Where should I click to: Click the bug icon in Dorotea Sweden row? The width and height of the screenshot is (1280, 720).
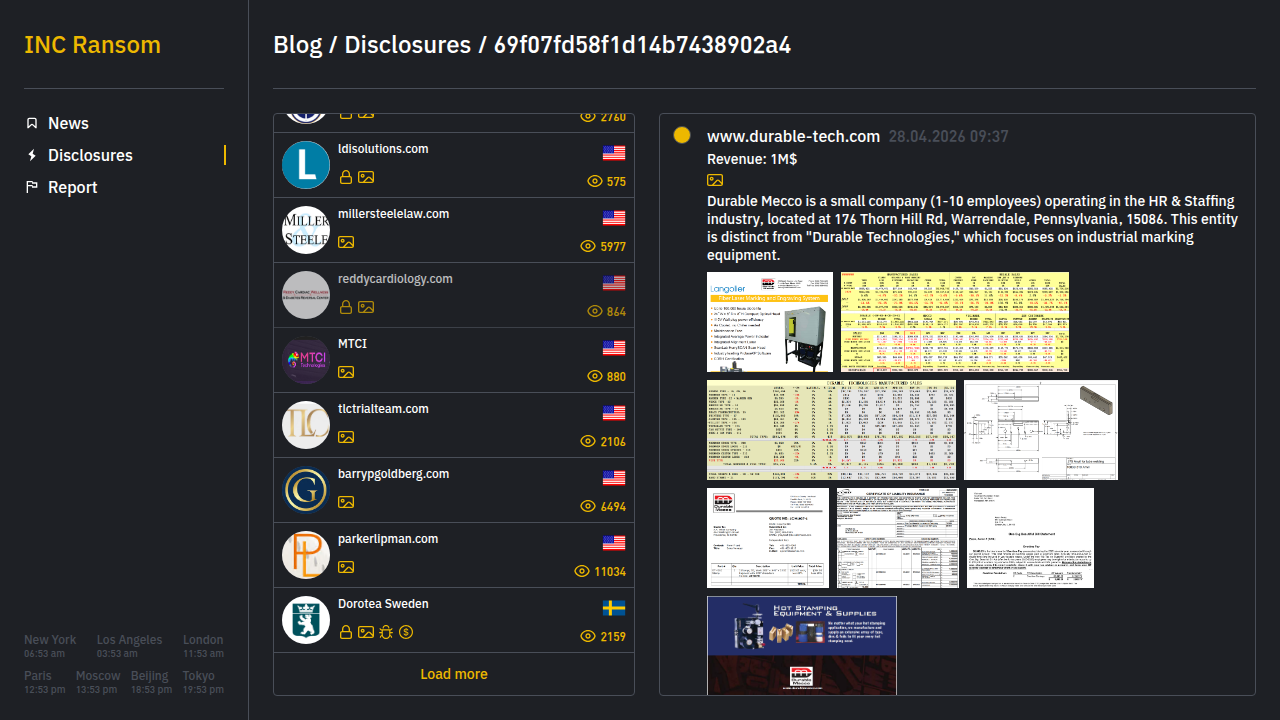386,632
